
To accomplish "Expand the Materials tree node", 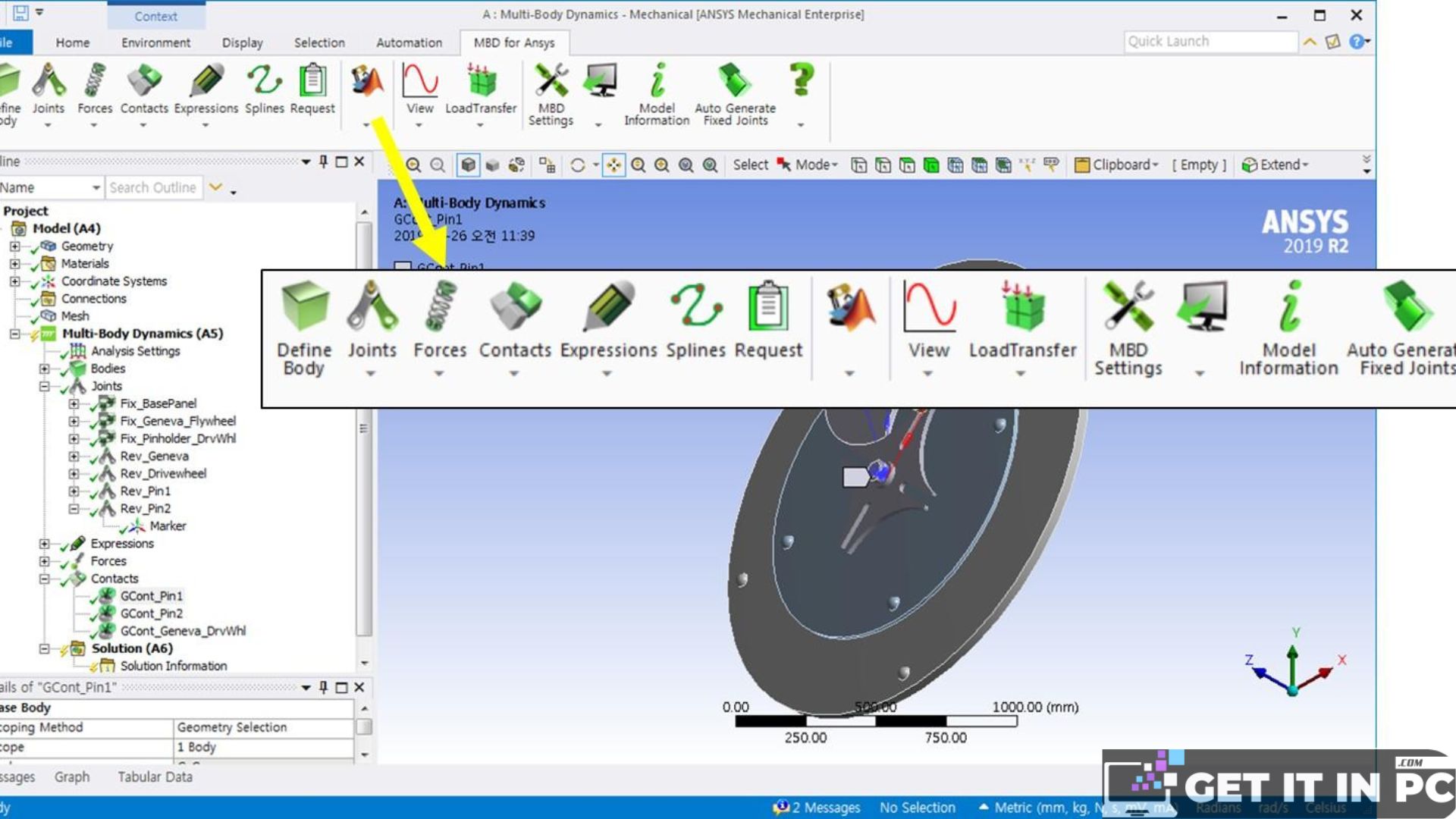I will pyautogui.click(x=14, y=263).
